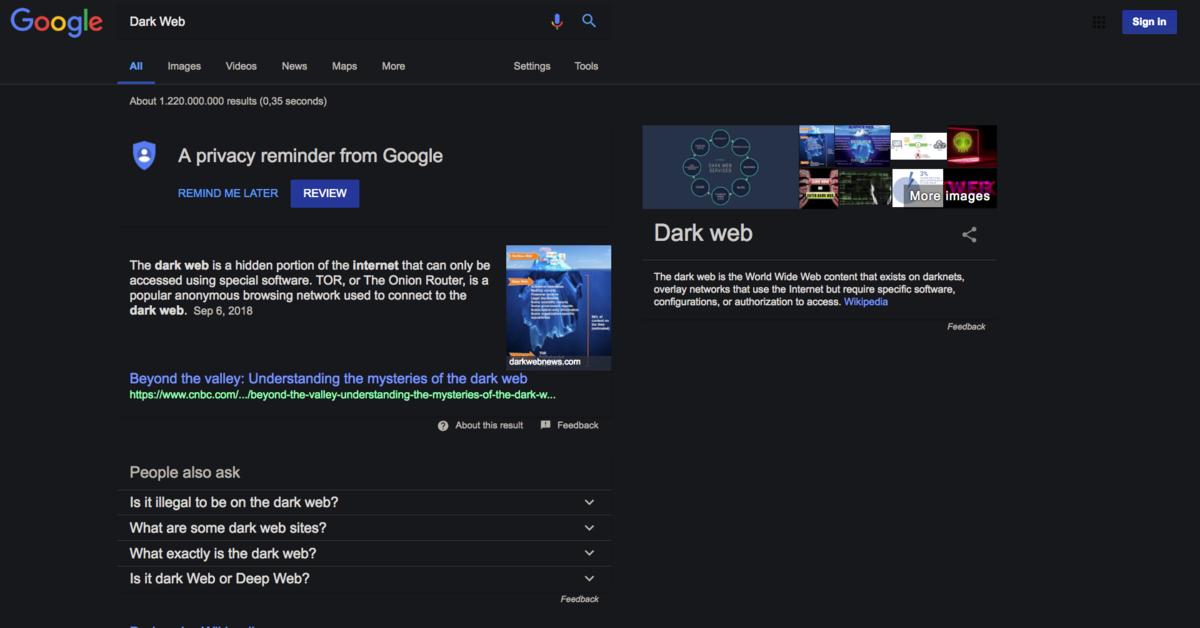Open the green cnbc.com URL link

click(x=342, y=395)
